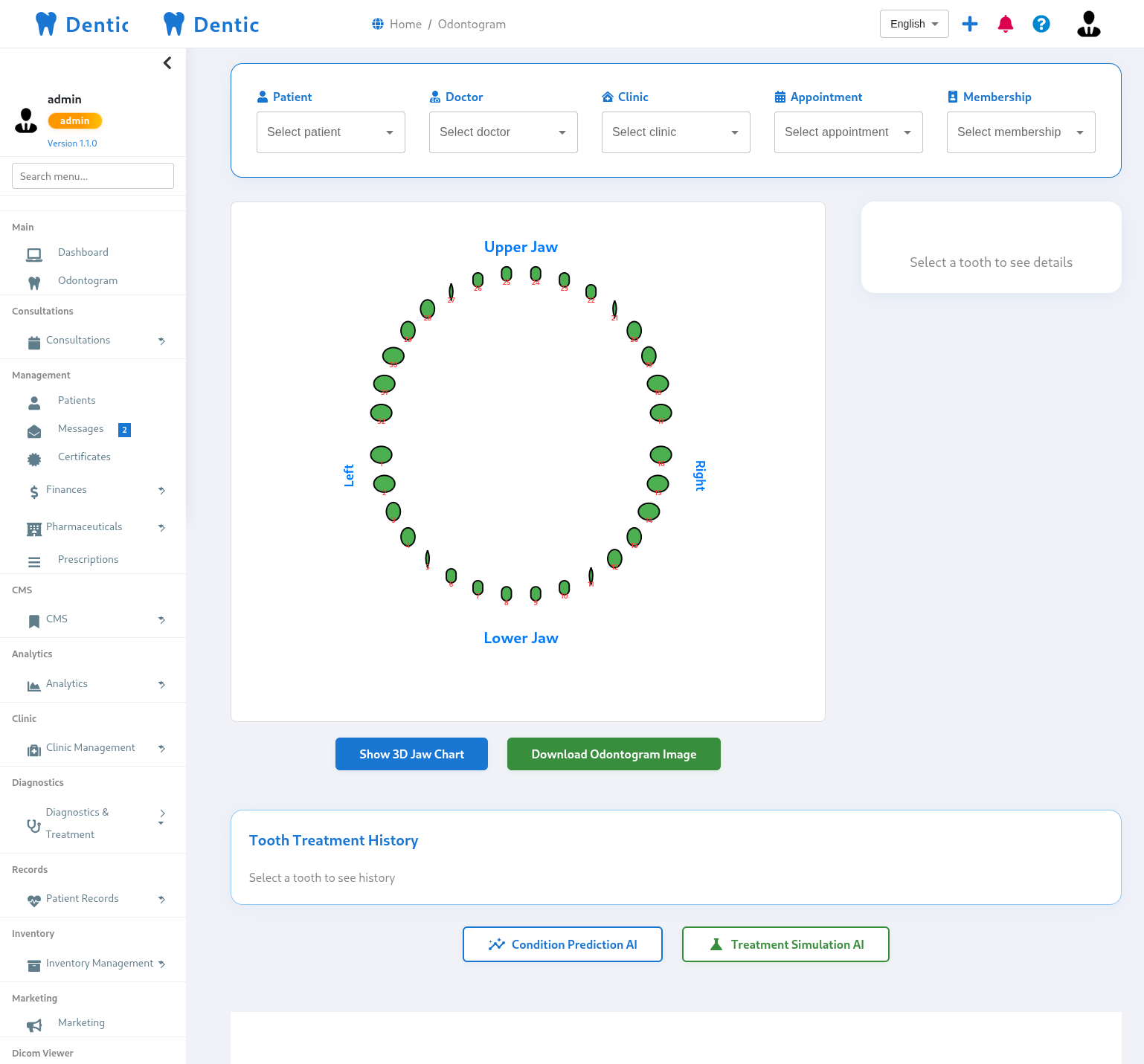Open the Select patient dropdown
The width and height of the screenshot is (1144, 1064).
pos(330,132)
